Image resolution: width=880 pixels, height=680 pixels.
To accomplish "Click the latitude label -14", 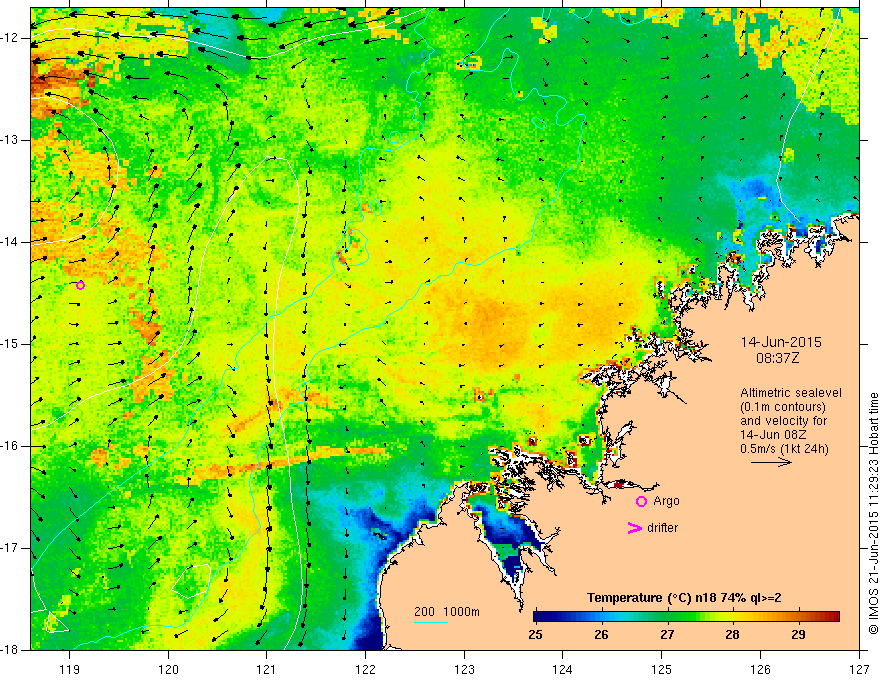I will click(11, 242).
